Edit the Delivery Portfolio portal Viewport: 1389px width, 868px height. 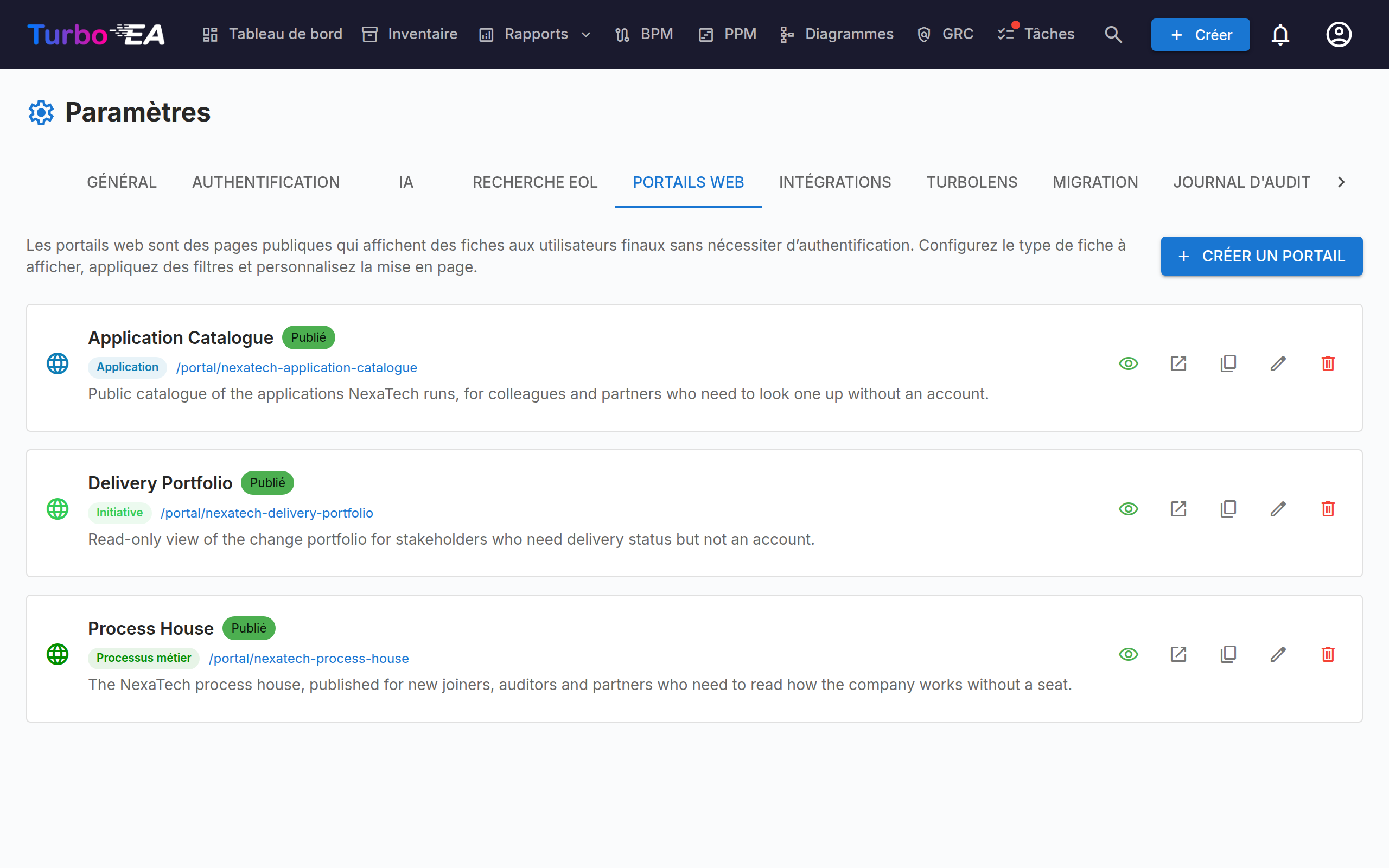pos(1278,509)
